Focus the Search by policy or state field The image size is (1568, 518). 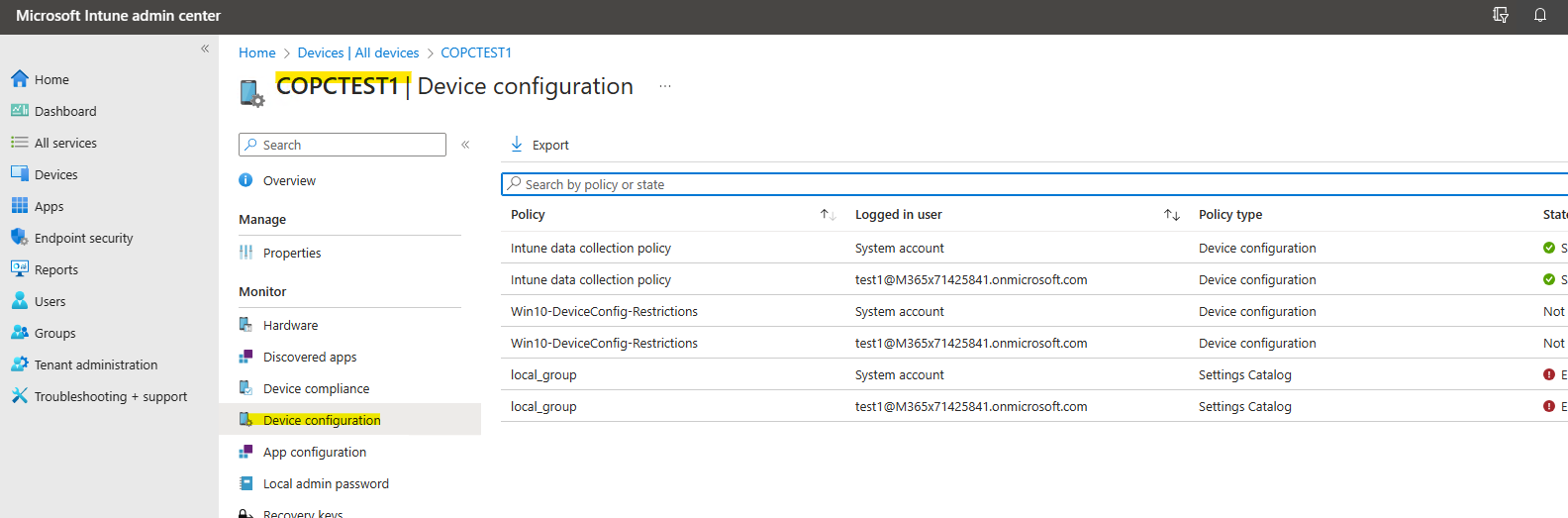coord(1034,184)
